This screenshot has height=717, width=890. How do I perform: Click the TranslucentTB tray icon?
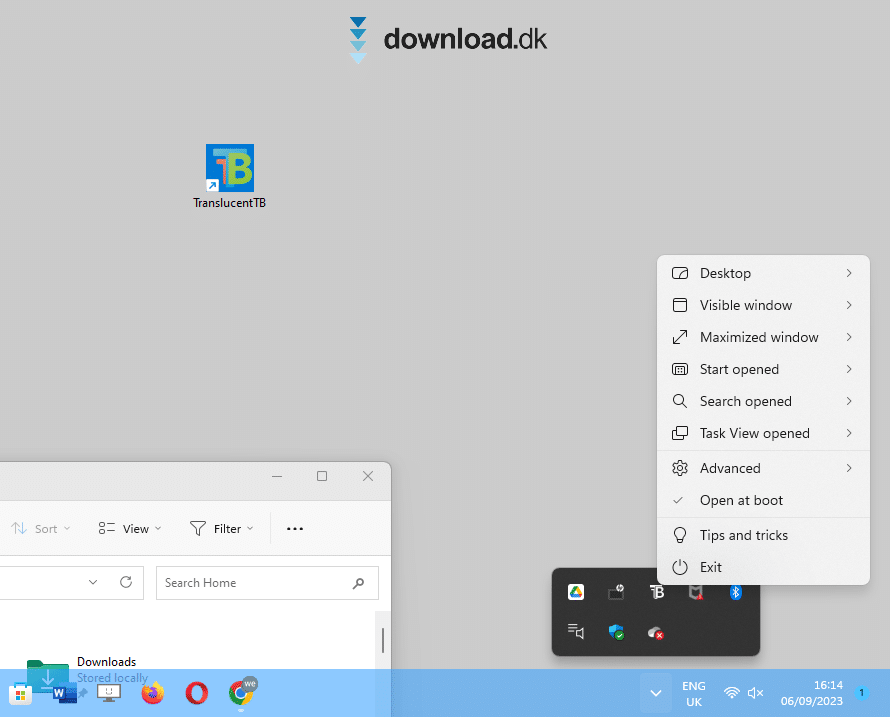tap(656, 592)
